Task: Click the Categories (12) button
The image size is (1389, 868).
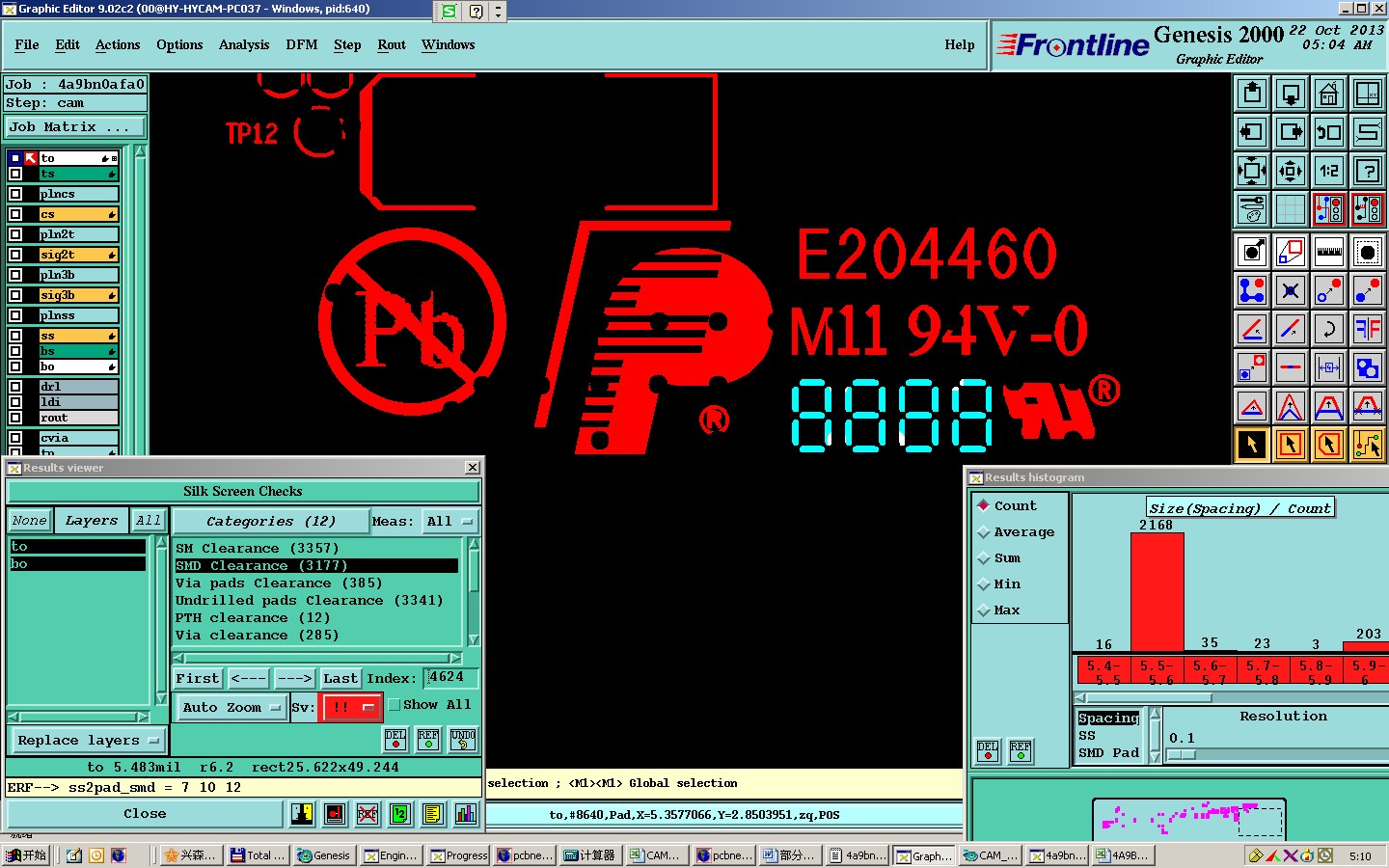Action: 271,522
